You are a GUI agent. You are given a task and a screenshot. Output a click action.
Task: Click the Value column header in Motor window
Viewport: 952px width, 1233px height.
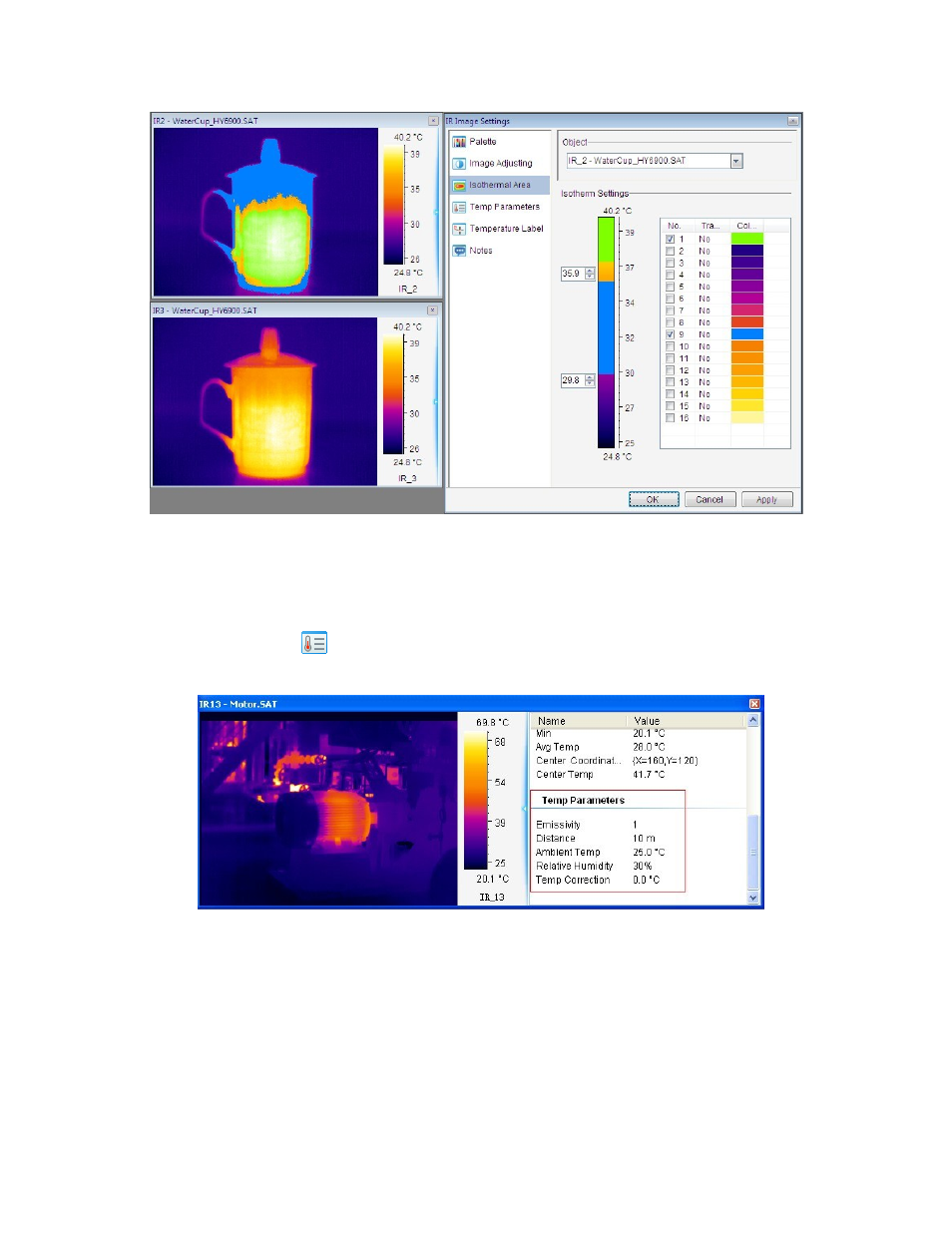pos(687,721)
